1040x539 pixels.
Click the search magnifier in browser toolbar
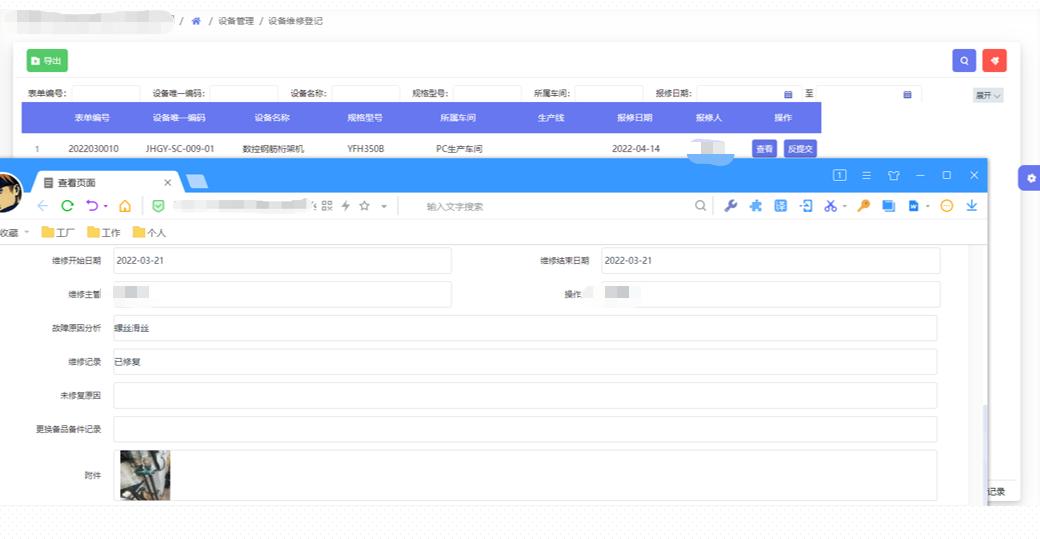[700, 206]
